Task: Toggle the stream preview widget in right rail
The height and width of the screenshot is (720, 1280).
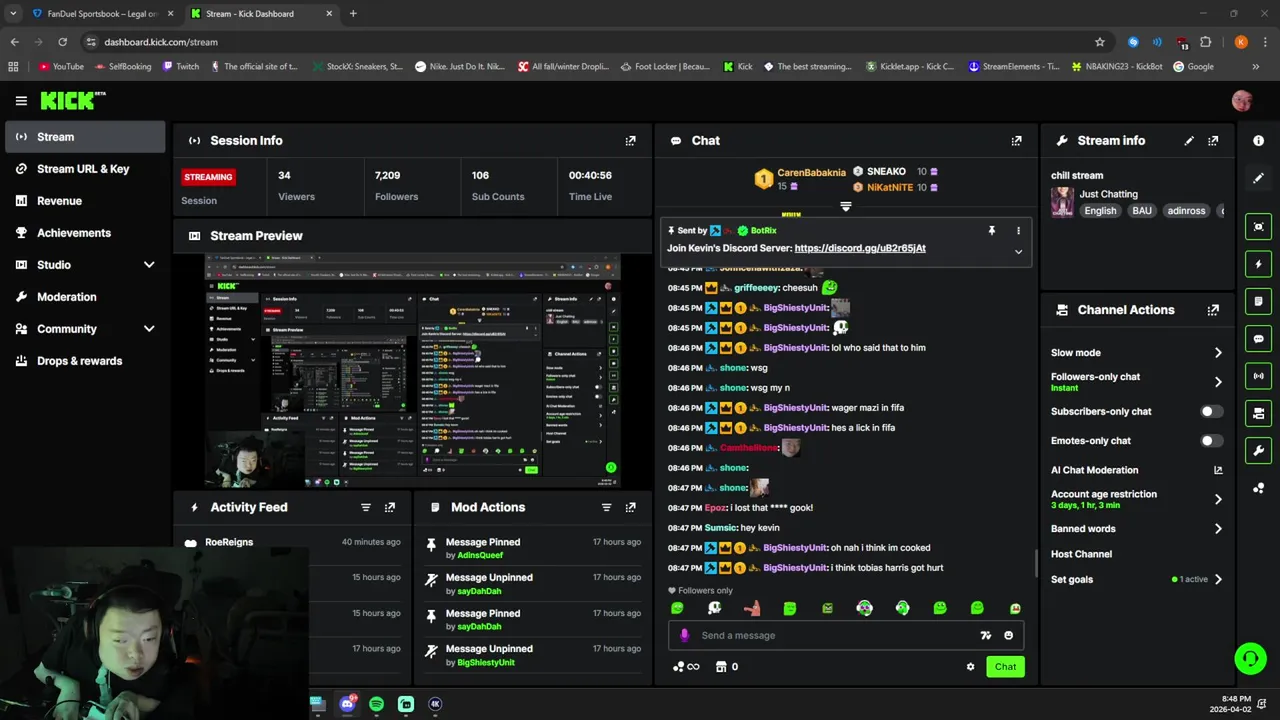Action: 1258,227
